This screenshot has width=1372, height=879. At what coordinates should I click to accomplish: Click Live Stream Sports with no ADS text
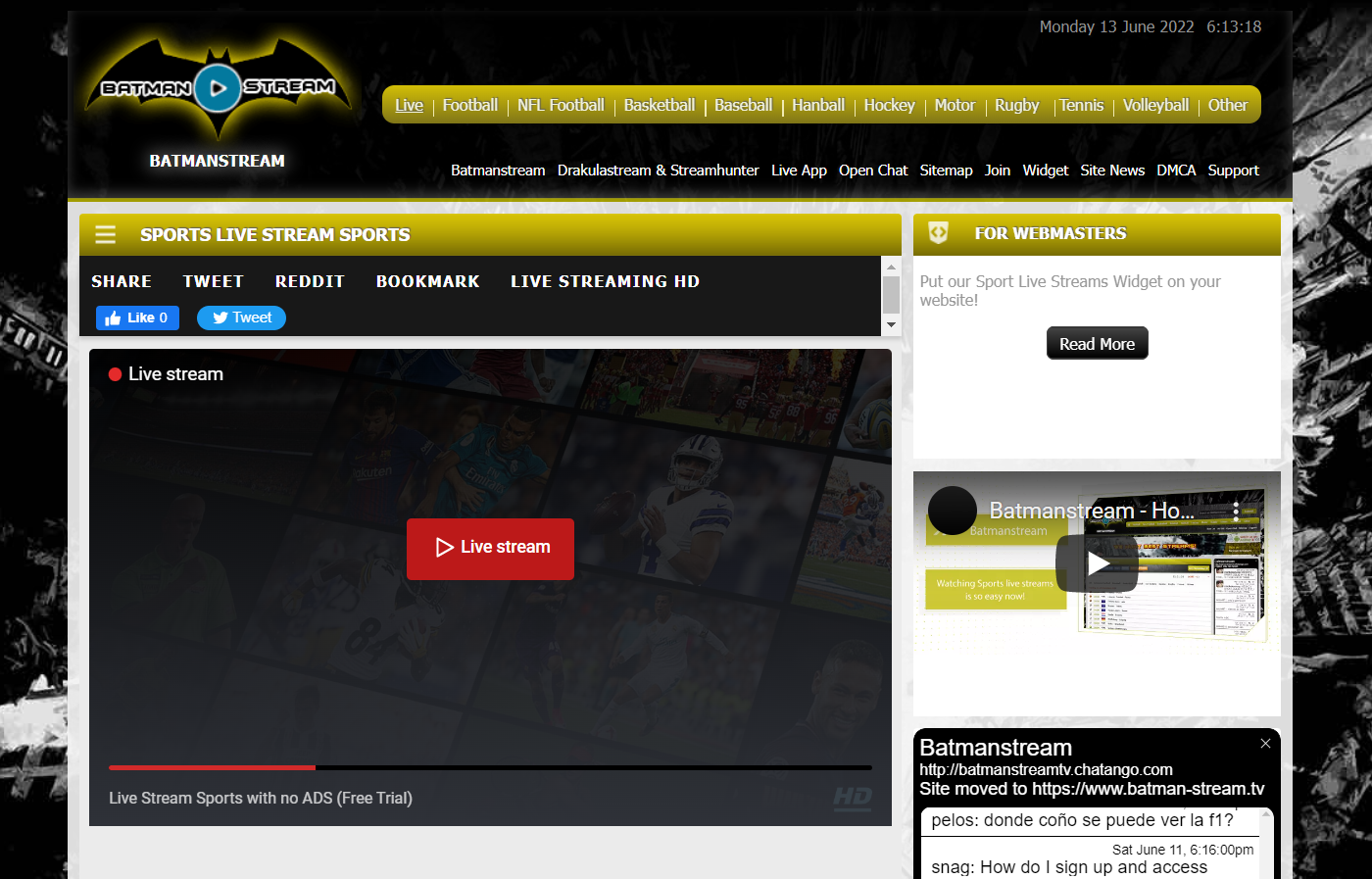click(x=261, y=799)
